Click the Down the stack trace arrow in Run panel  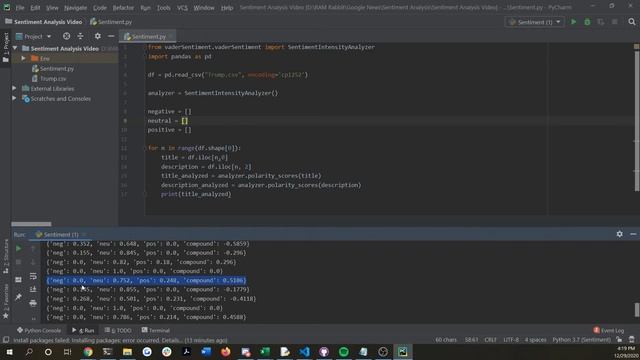33,262
